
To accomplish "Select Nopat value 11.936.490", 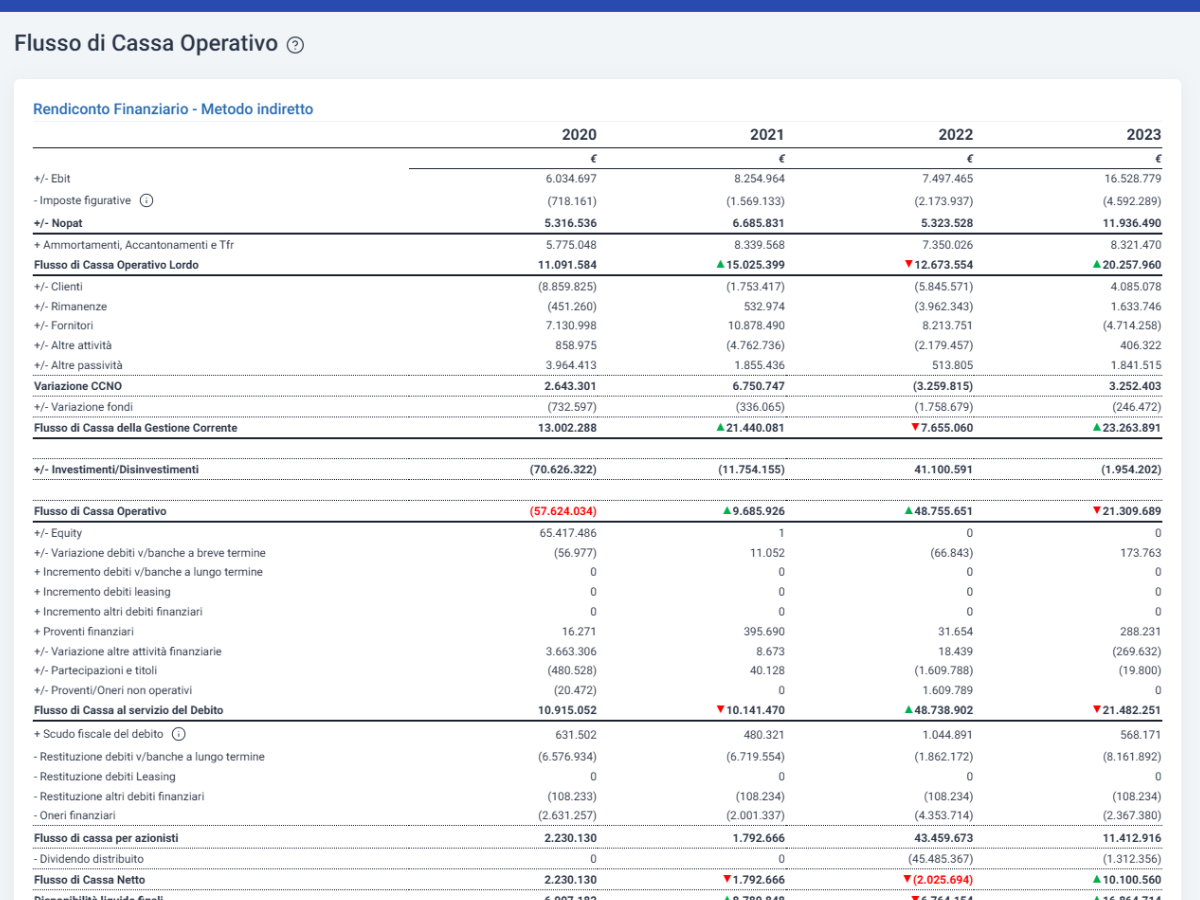I will pyautogui.click(x=1131, y=223).
